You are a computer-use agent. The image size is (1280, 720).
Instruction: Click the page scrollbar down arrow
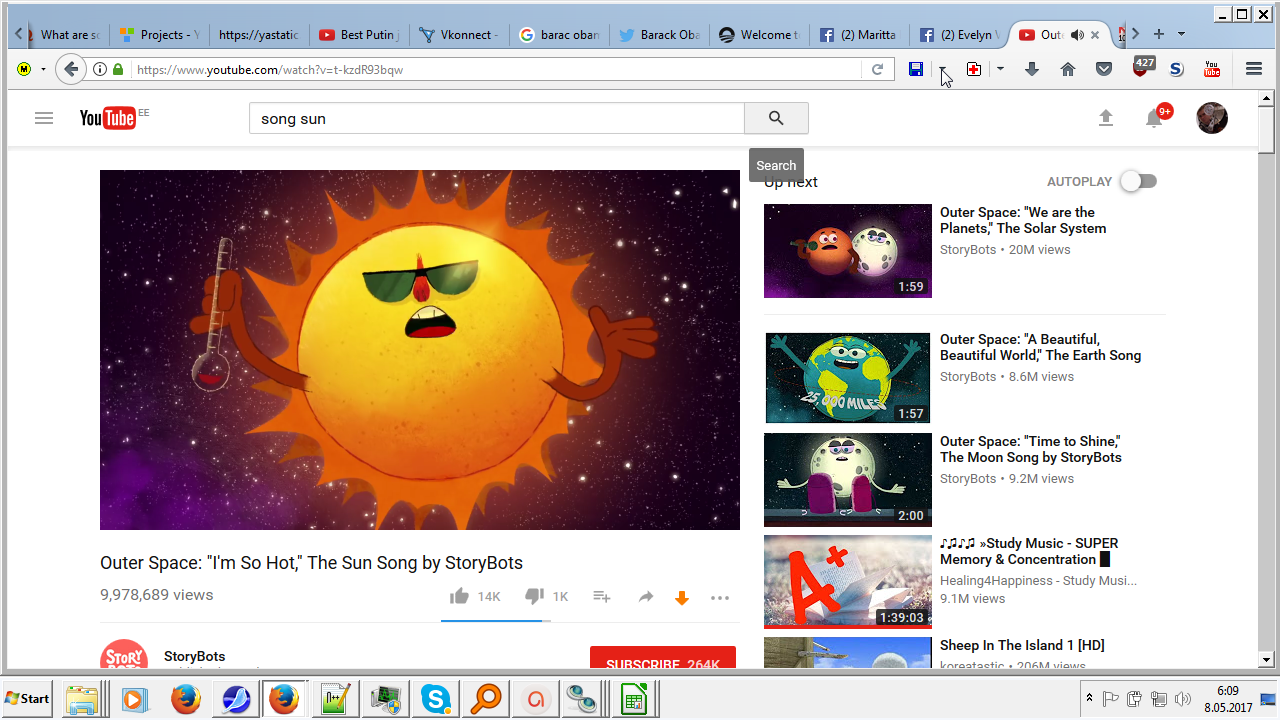tap(1266, 659)
